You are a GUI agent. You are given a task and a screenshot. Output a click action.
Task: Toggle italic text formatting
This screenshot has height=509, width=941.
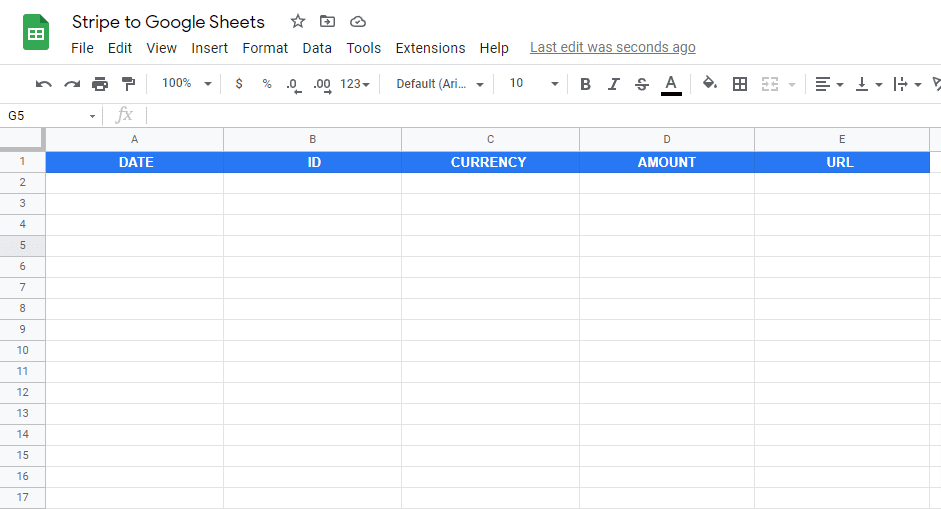point(614,84)
